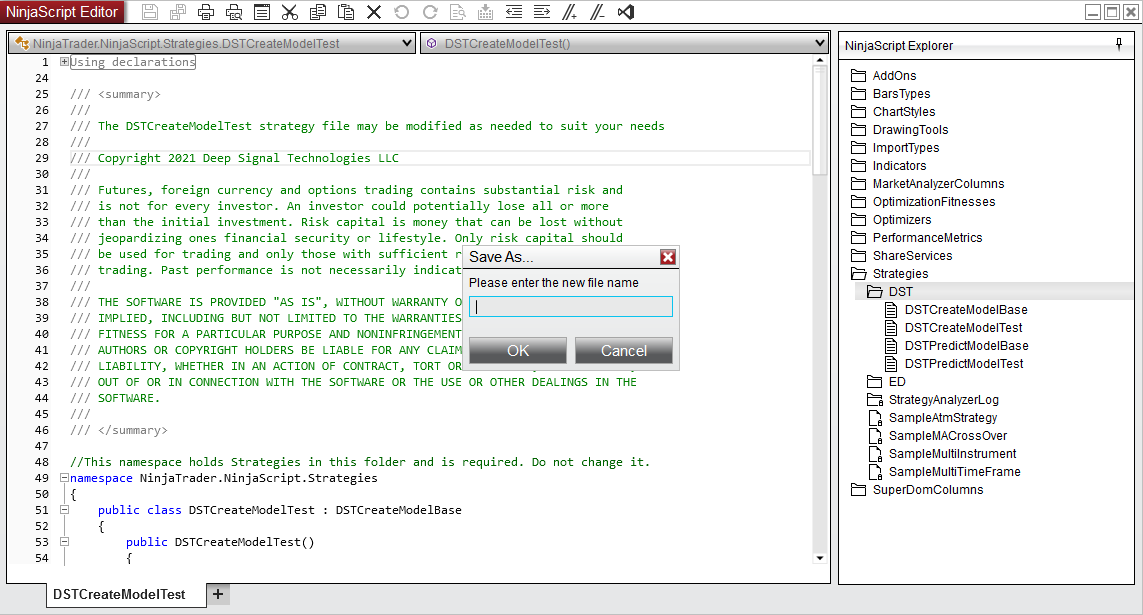
Task: Collapse the class block at line 51
Action: pos(64,510)
